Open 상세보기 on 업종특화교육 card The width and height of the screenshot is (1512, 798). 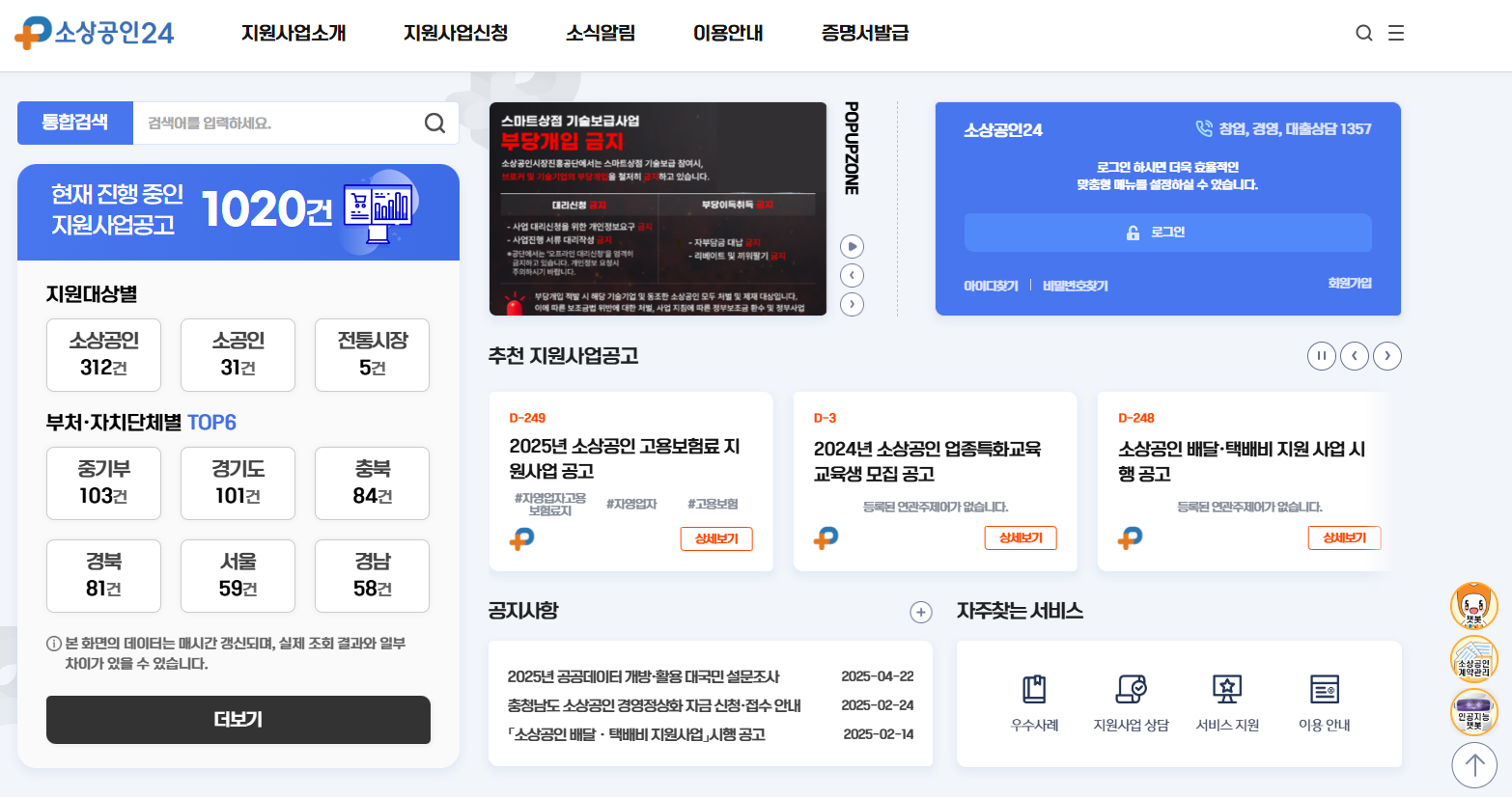(1021, 537)
